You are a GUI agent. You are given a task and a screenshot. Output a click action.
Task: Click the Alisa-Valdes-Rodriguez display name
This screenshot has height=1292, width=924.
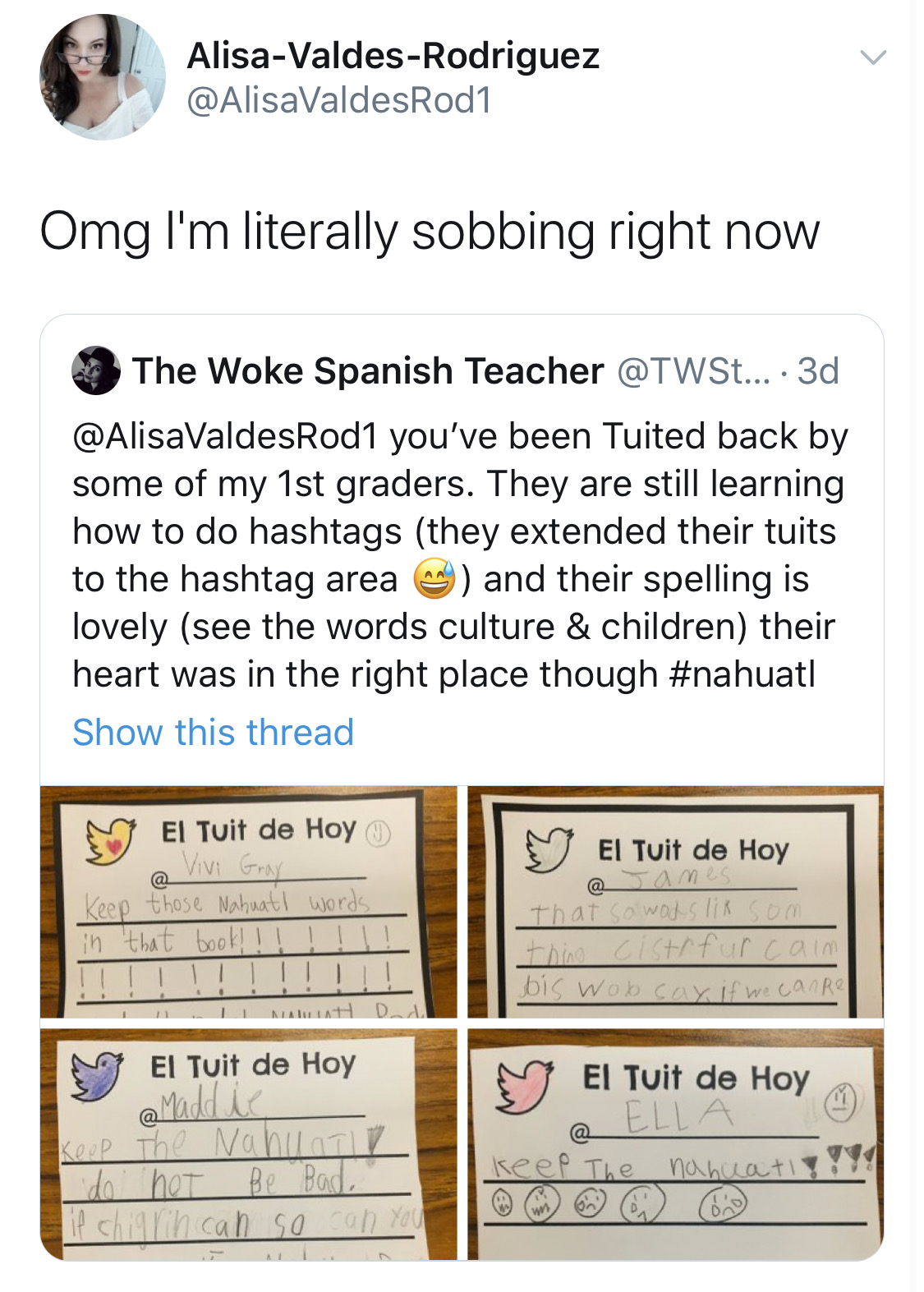(x=393, y=56)
